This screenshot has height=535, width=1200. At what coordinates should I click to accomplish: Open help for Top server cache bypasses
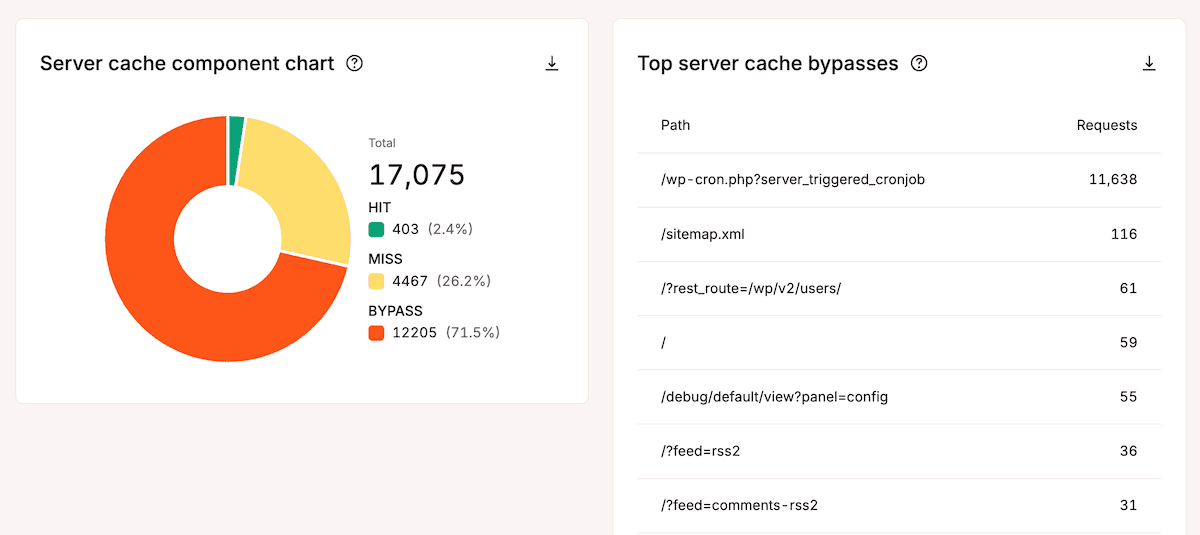point(919,63)
